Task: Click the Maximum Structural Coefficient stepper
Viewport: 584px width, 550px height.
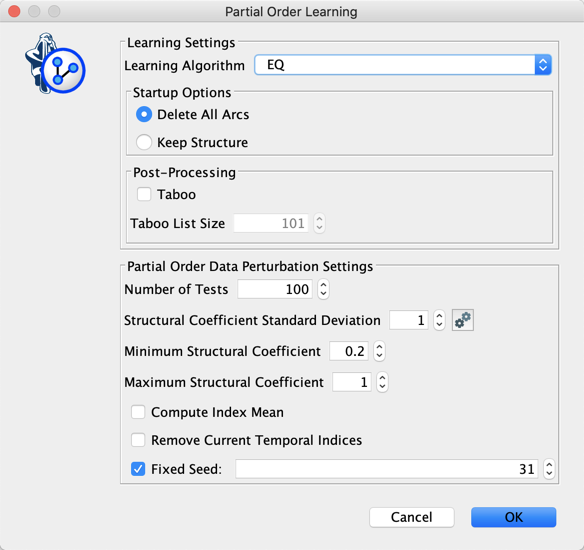Action: [x=382, y=382]
